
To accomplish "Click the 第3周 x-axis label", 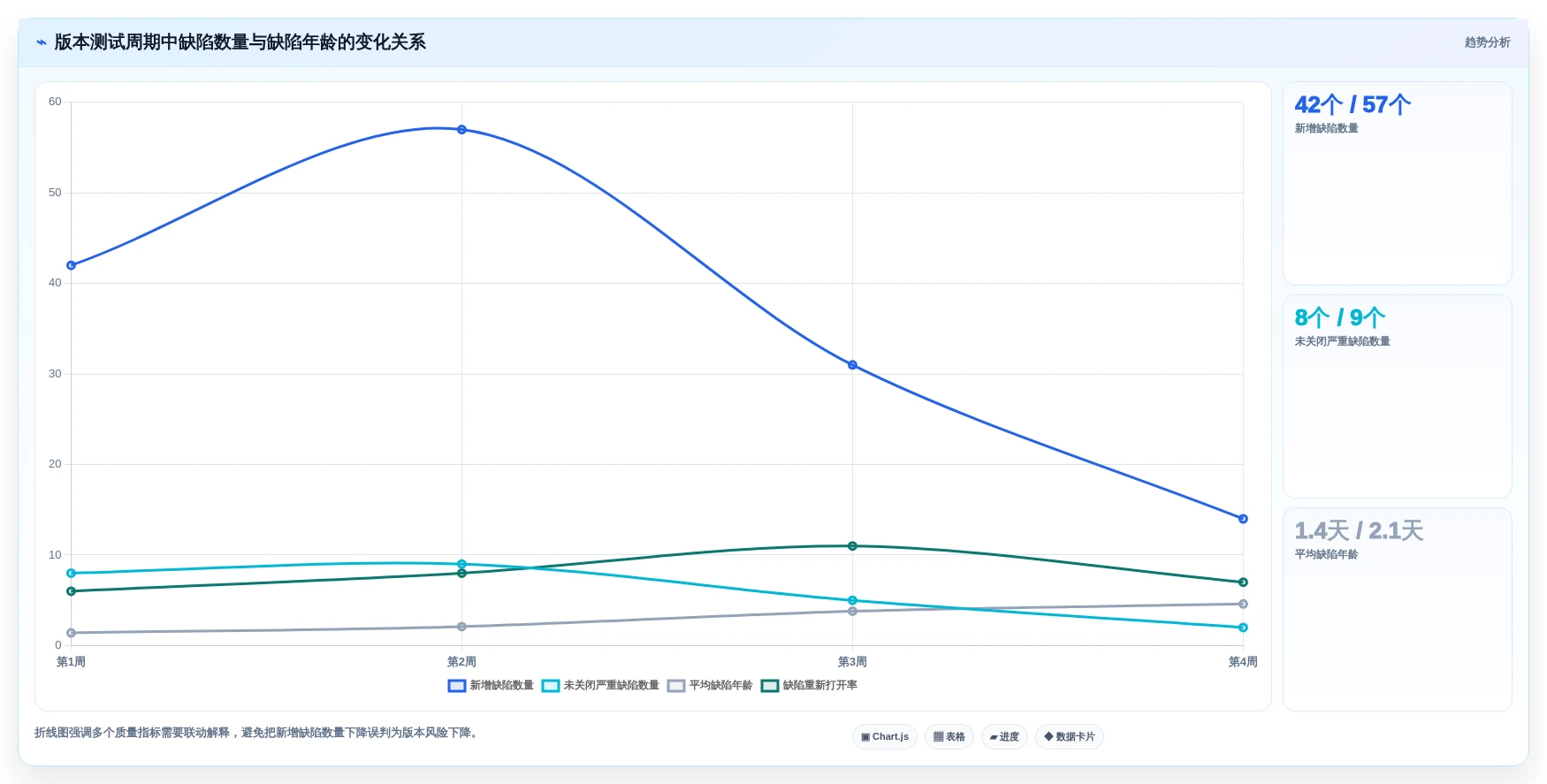I will click(x=852, y=662).
